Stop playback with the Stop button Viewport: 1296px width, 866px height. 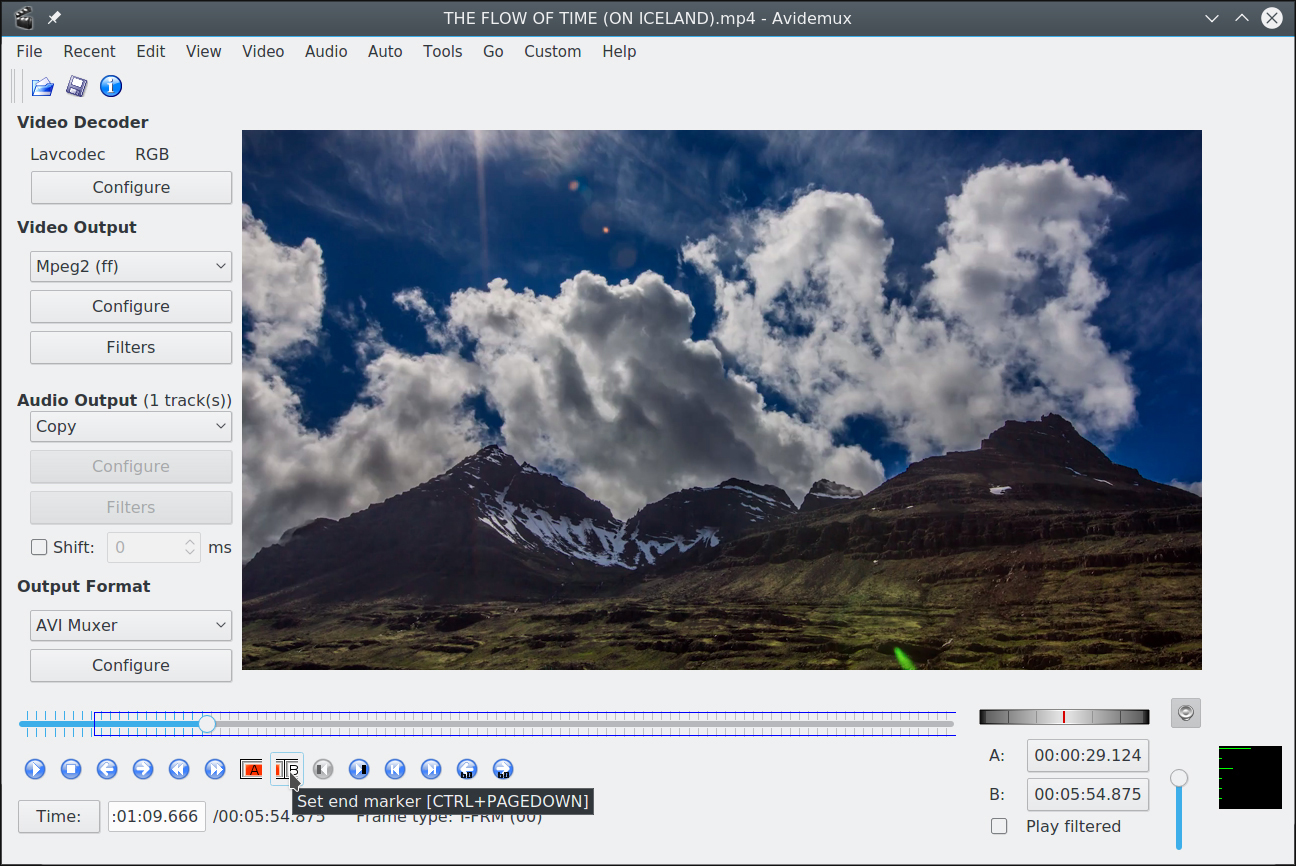(71, 769)
